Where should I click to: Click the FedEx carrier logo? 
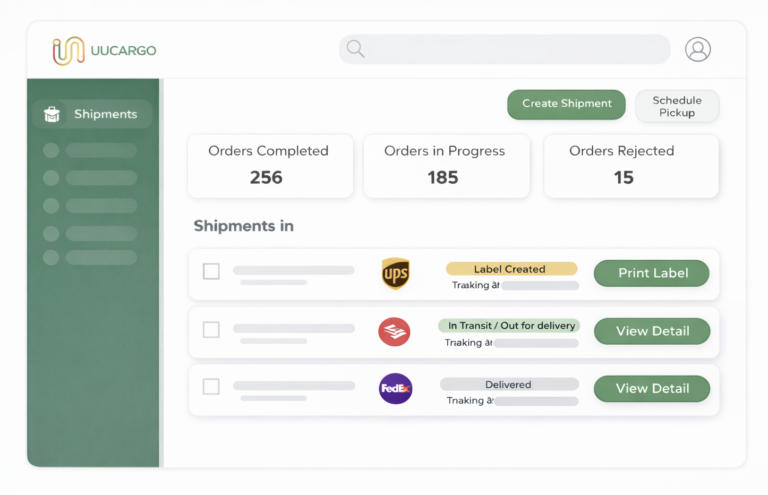click(x=395, y=388)
